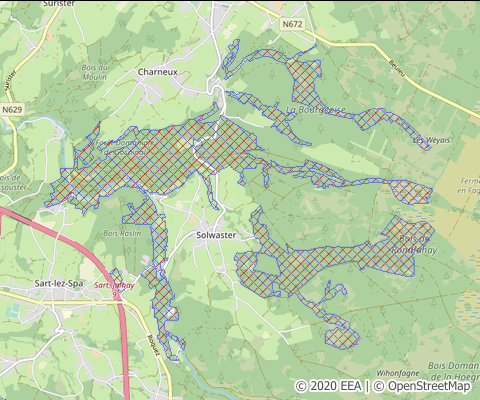This screenshot has width=480, height=400.
Task: Click the N672 road shield
Action: coord(292,24)
